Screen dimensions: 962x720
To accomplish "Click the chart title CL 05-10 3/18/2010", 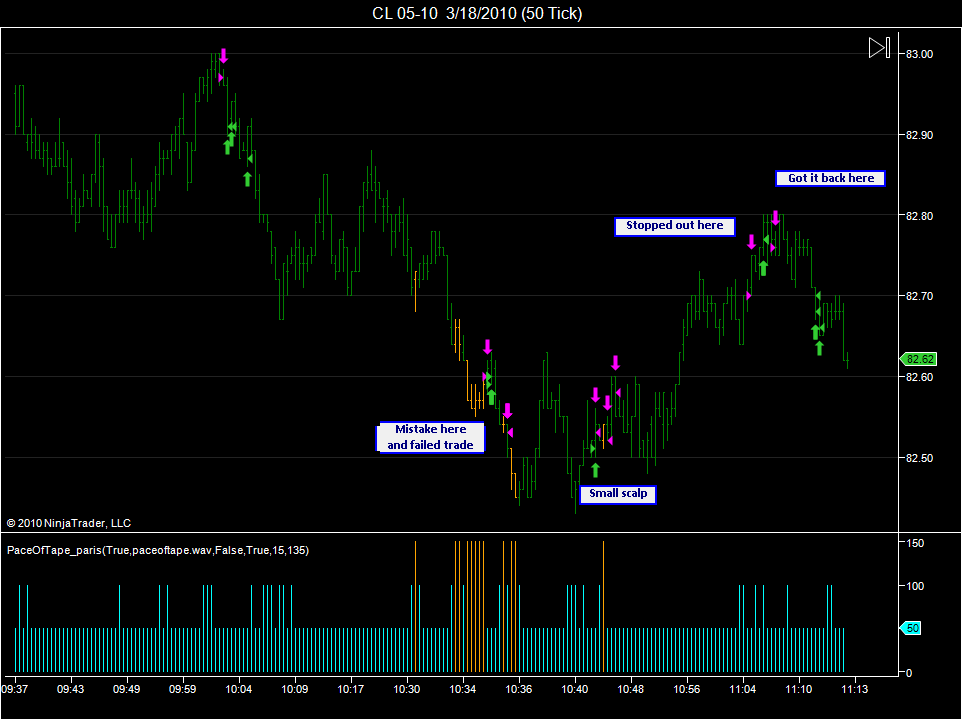I will (477, 13).
